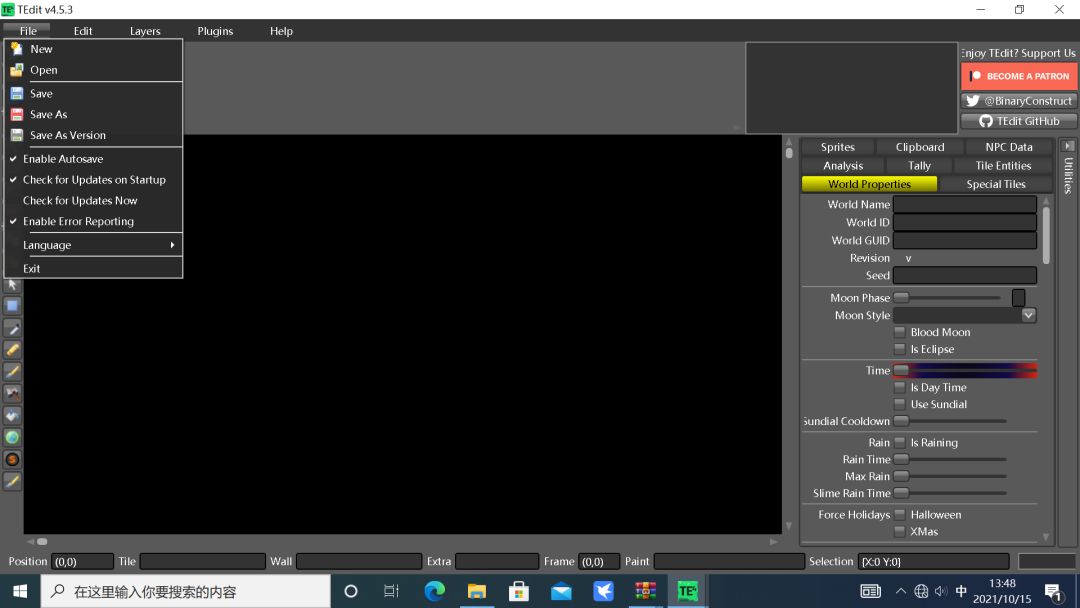Expand the Utilities side panel arrow
The height and width of the screenshot is (608, 1080).
click(x=1068, y=146)
